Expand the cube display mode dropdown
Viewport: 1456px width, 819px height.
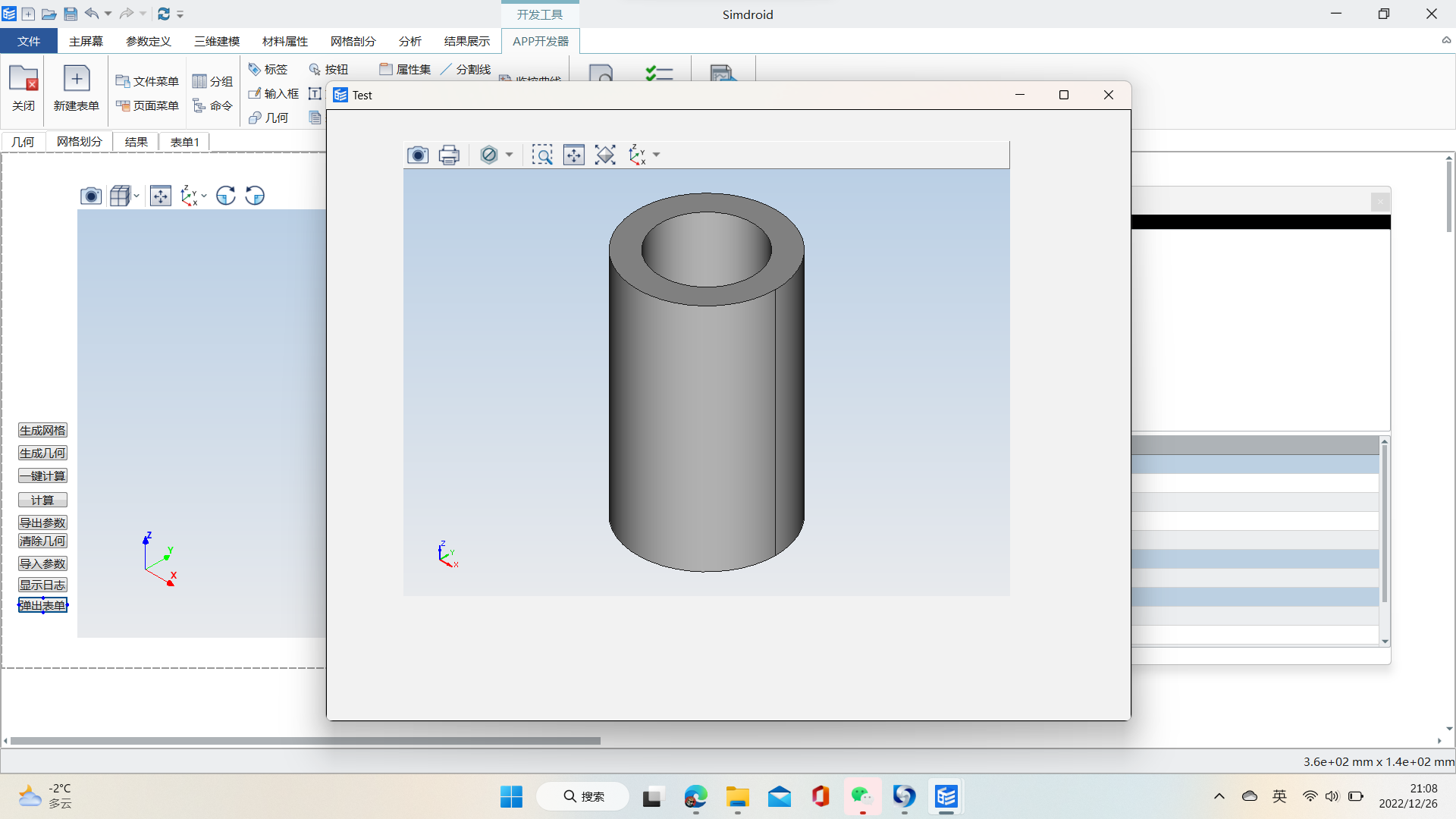point(136,196)
